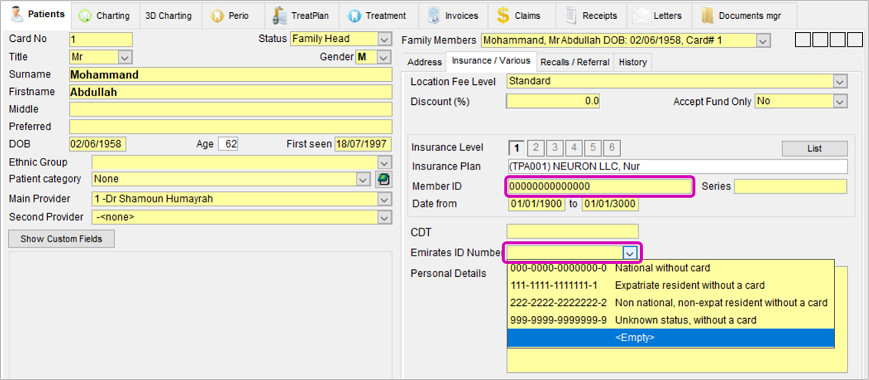The width and height of the screenshot is (869, 380).
Task: Expand the Patient category dropdown
Action: (362, 179)
